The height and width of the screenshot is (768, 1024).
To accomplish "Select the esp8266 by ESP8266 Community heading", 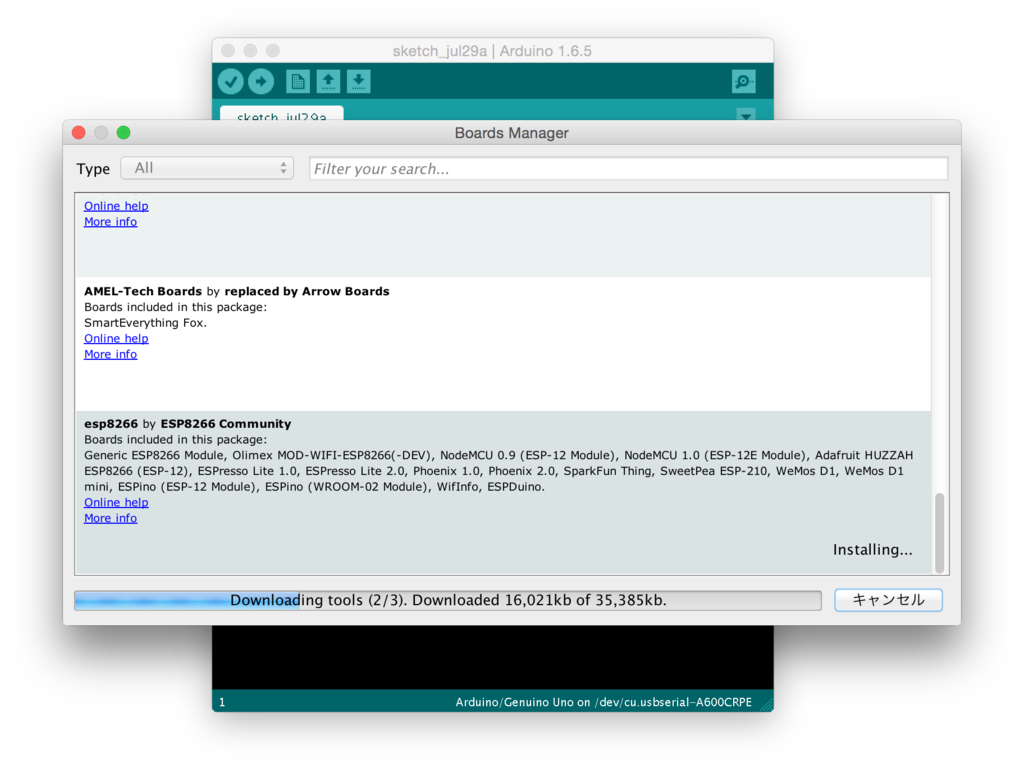I will point(187,424).
